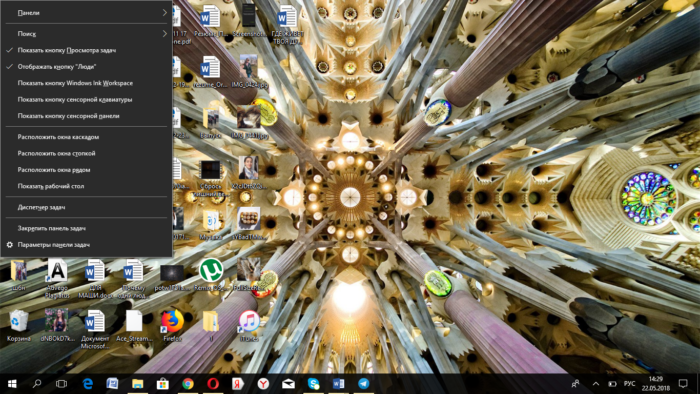Open the Yandex 'Я' taskbar icon
Image resolution: width=700 pixels, height=394 pixels.
click(x=238, y=384)
